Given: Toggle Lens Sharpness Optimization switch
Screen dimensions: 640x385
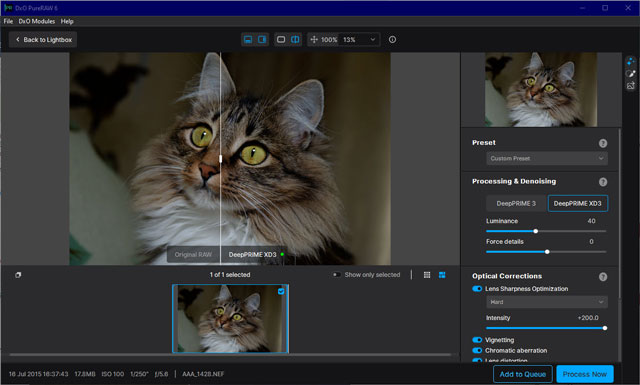Looking at the screenshot, I should click(x=477, y=289).
